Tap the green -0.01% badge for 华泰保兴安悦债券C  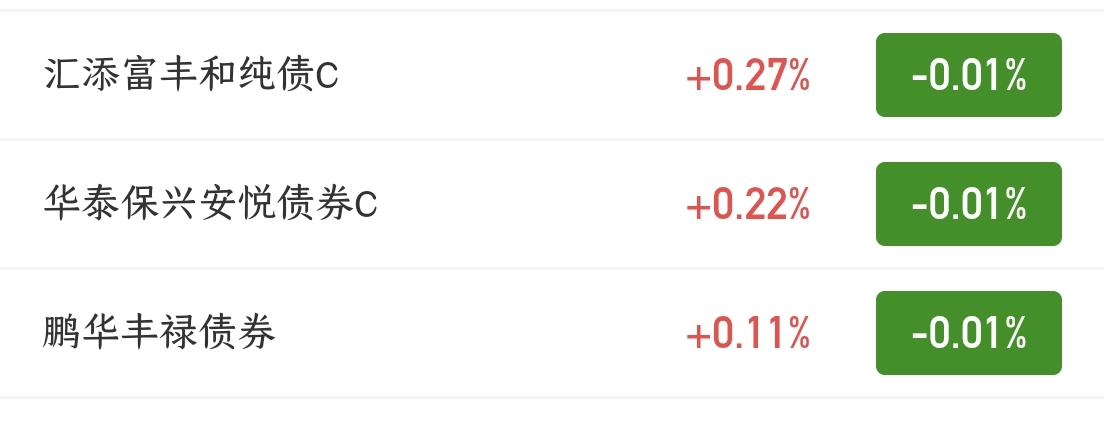(968, 204)
